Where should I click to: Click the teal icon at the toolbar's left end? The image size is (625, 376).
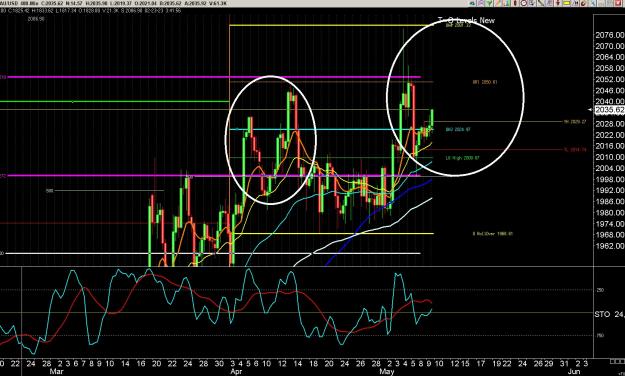click(x=472, y=3)
